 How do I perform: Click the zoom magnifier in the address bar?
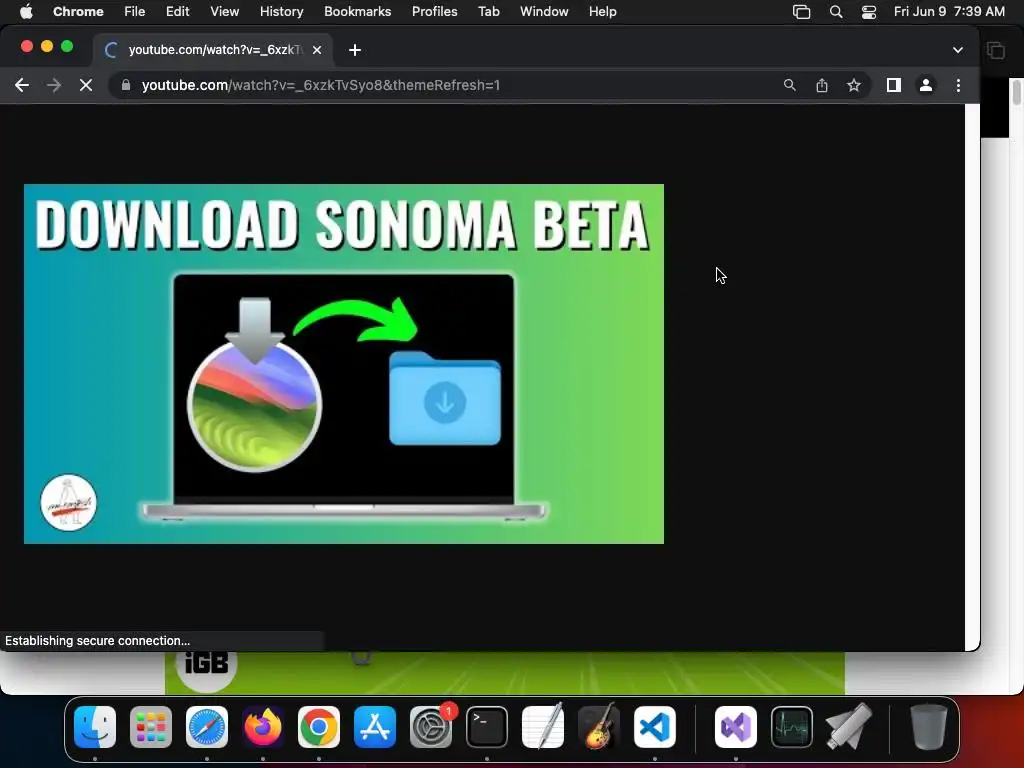pos(790,85)
